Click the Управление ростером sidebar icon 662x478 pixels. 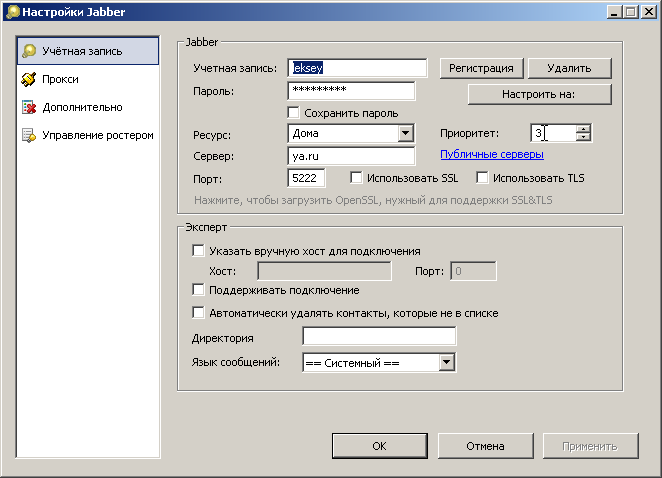(x=30, y=135)
